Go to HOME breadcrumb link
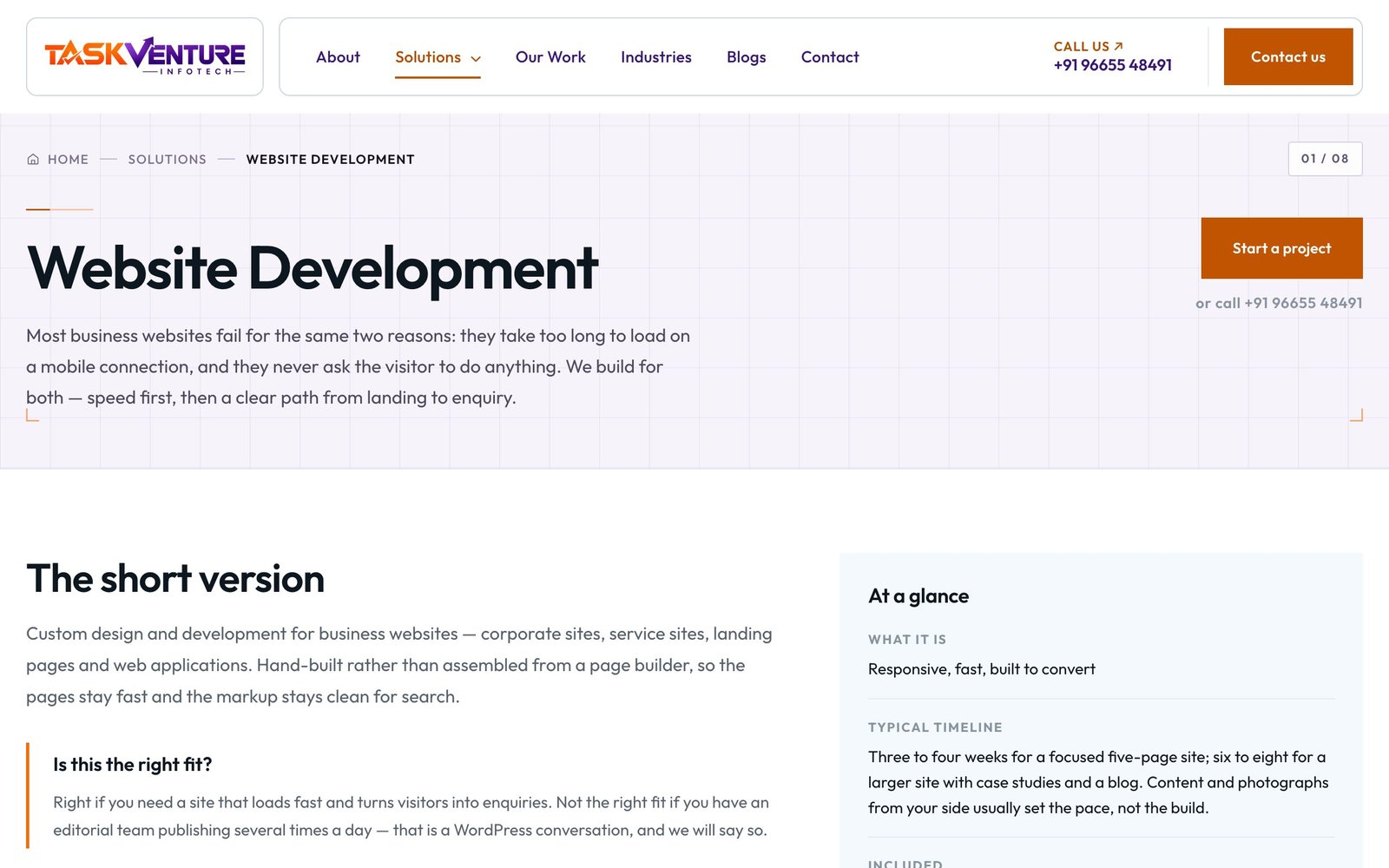1389x868 pixels. (x=68, y=160)
